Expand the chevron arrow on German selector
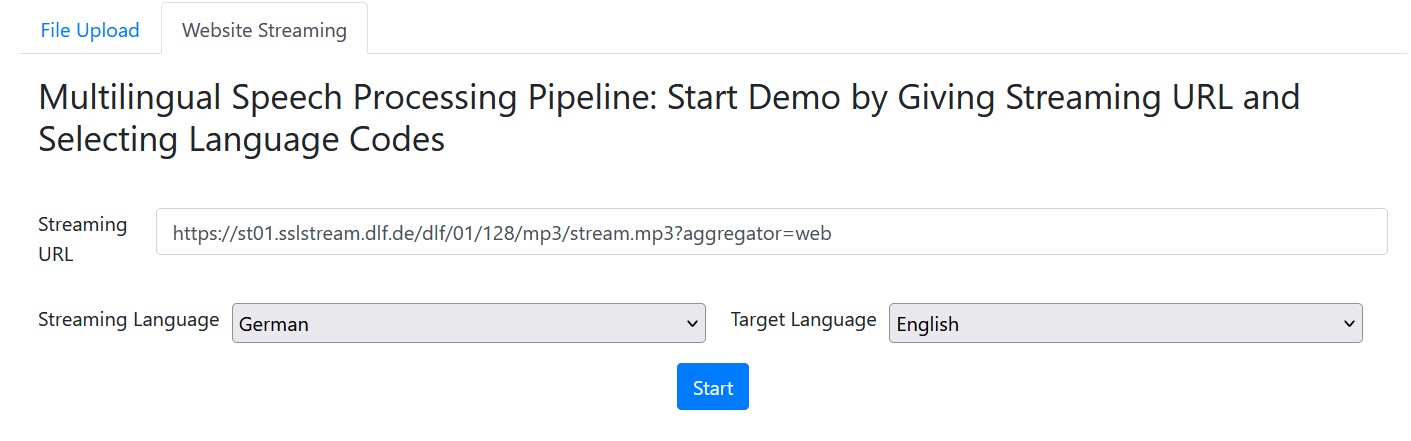 click(692, 323)
